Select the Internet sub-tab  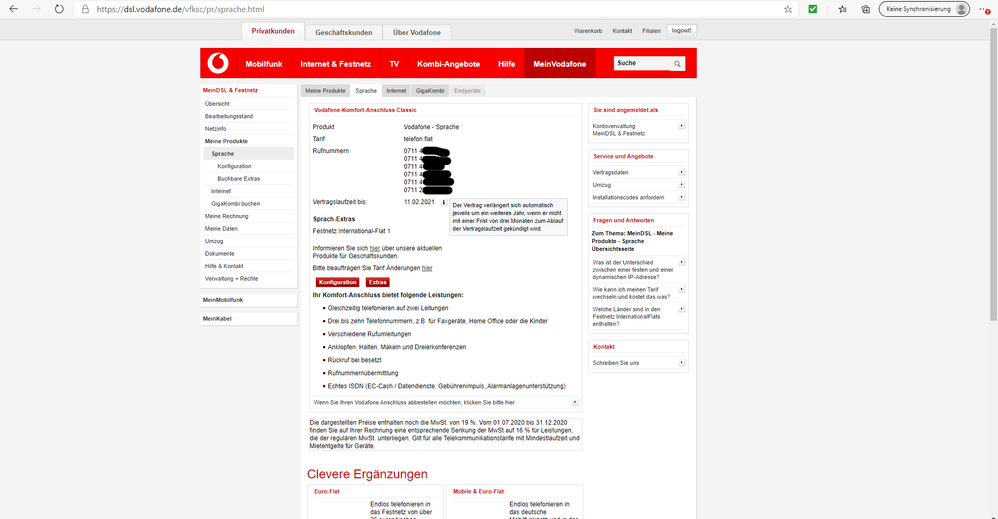click(x=396, y=90)
